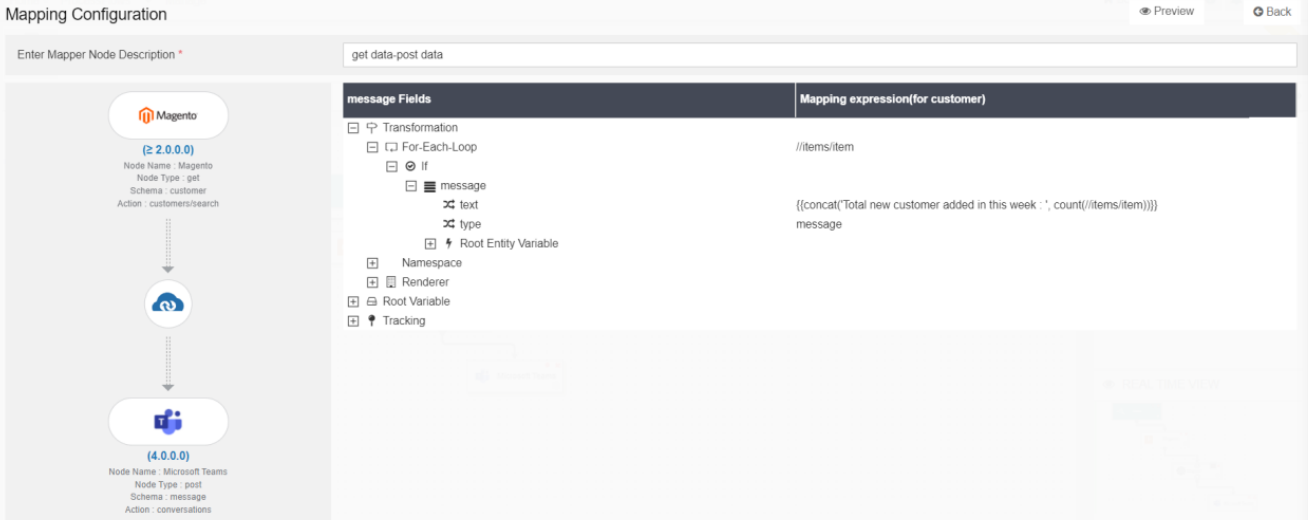Click the Microsoft Teams node icon

click(x=168, y=422)
